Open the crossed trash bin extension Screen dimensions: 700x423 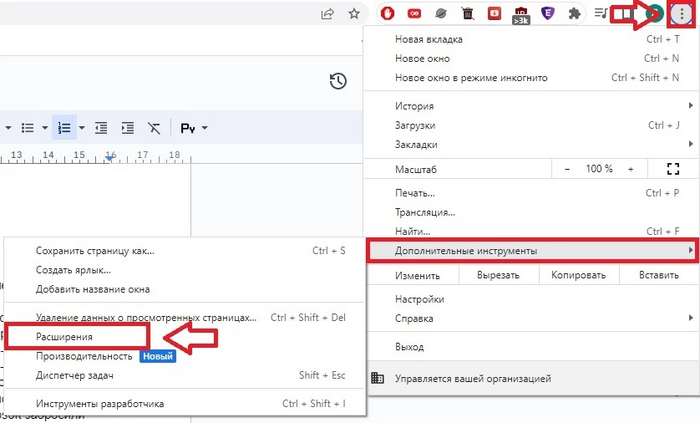point(467,14)
